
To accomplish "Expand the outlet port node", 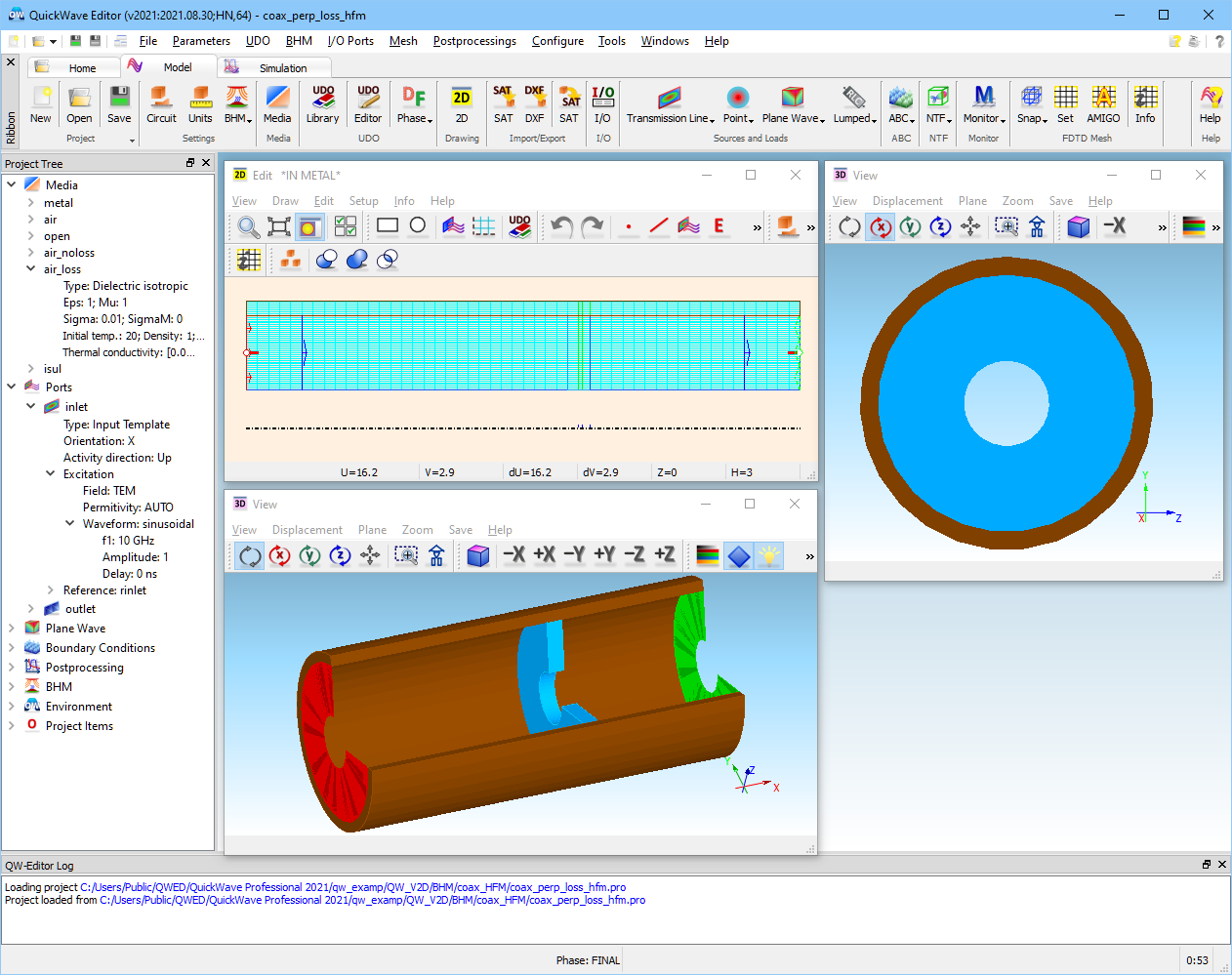I will 31,609.
